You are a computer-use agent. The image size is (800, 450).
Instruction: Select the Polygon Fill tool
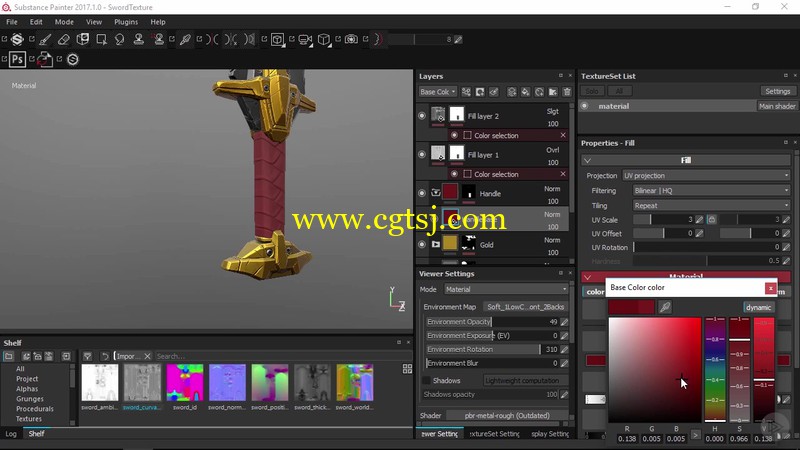click(x=102, y=39)
